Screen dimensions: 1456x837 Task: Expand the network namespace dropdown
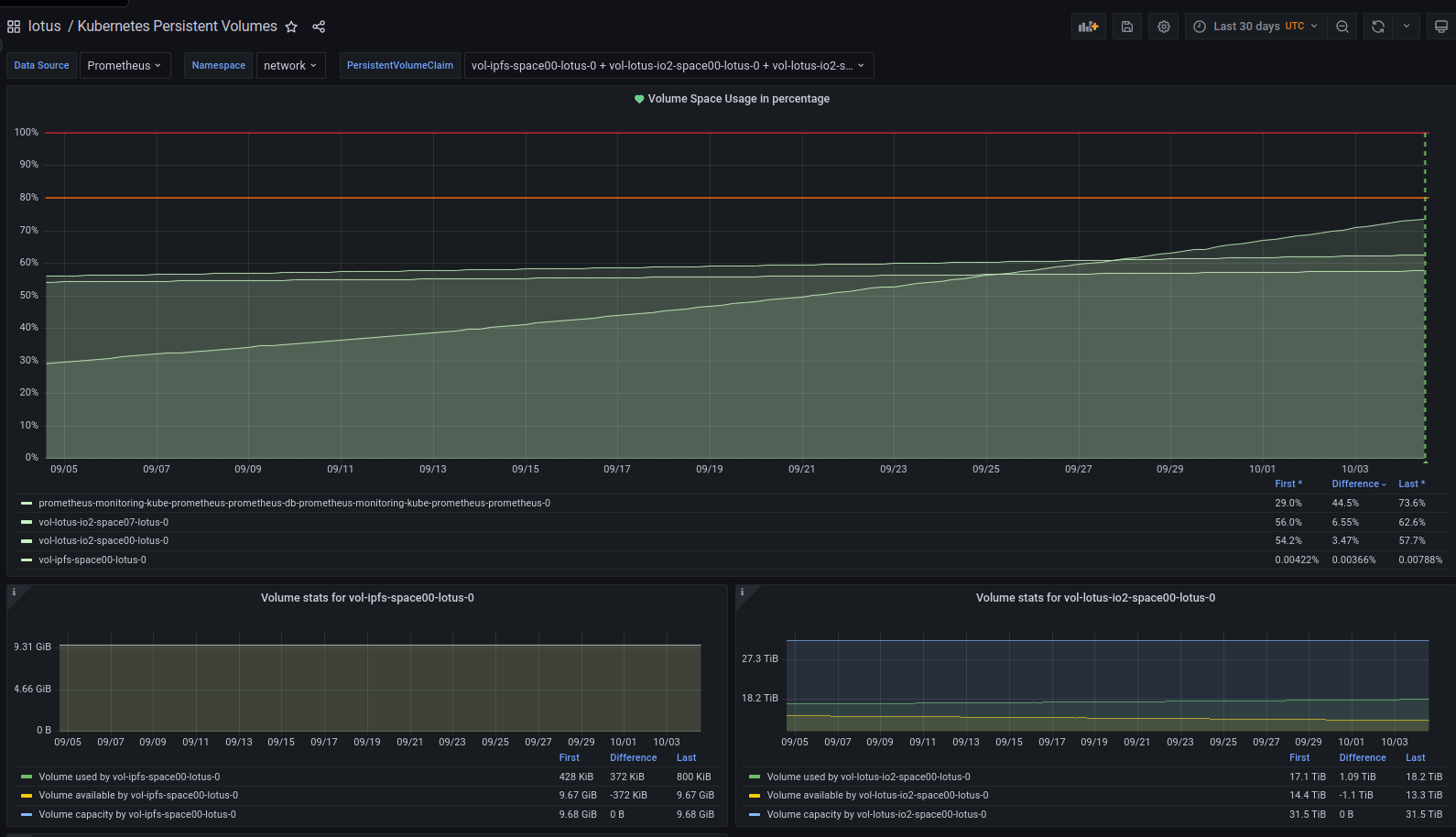(290, 66)
